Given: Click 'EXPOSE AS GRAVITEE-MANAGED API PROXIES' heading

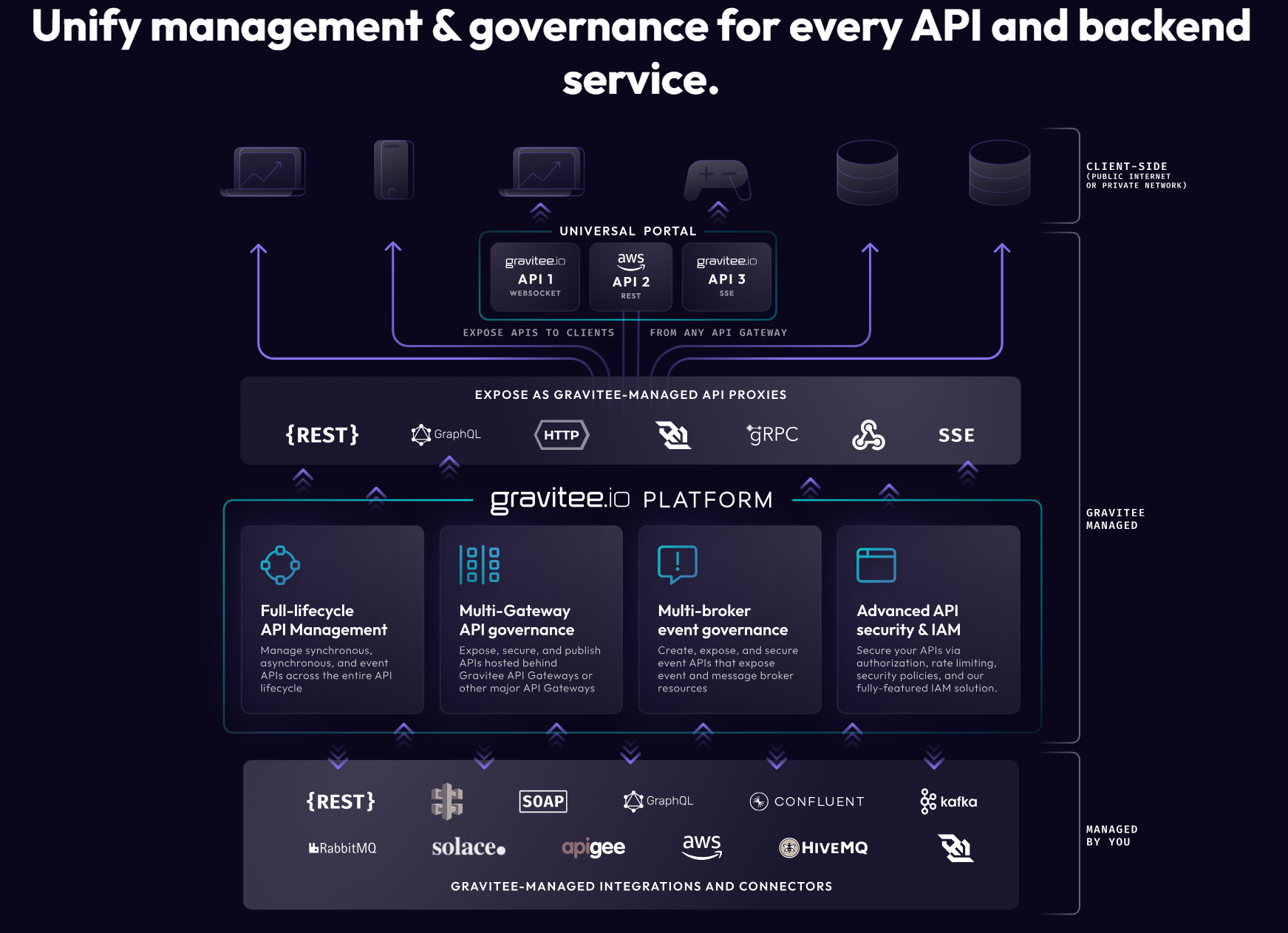Looking at the screenshot, I should 630,394.
